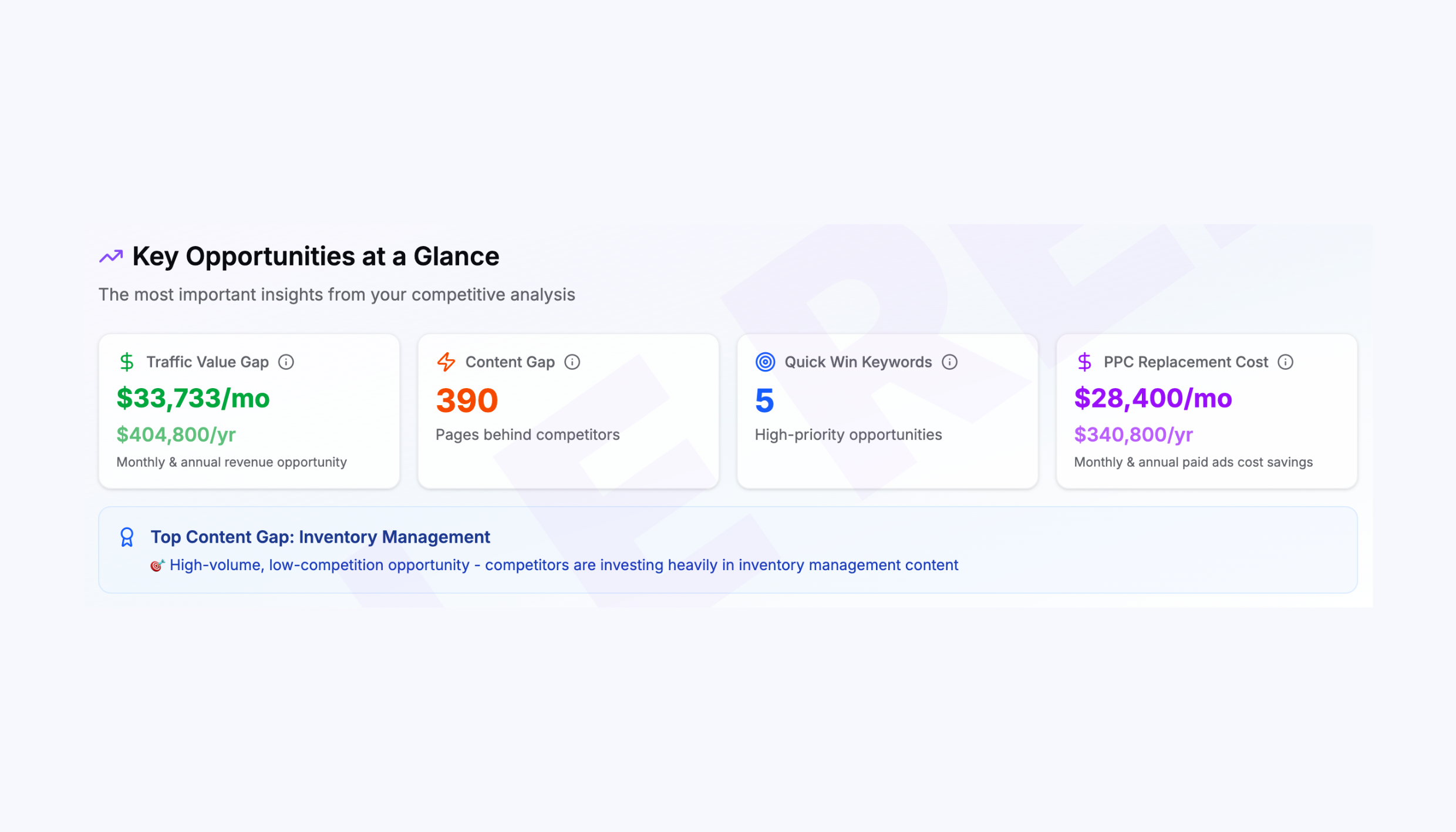Click the $28,400/mo PPC cost figure

(1153, 399)
